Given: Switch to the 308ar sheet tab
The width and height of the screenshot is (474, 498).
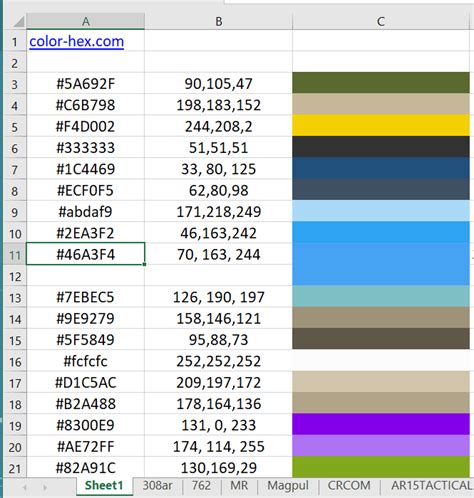Looking at the screenshot, I should pos(157,486).
